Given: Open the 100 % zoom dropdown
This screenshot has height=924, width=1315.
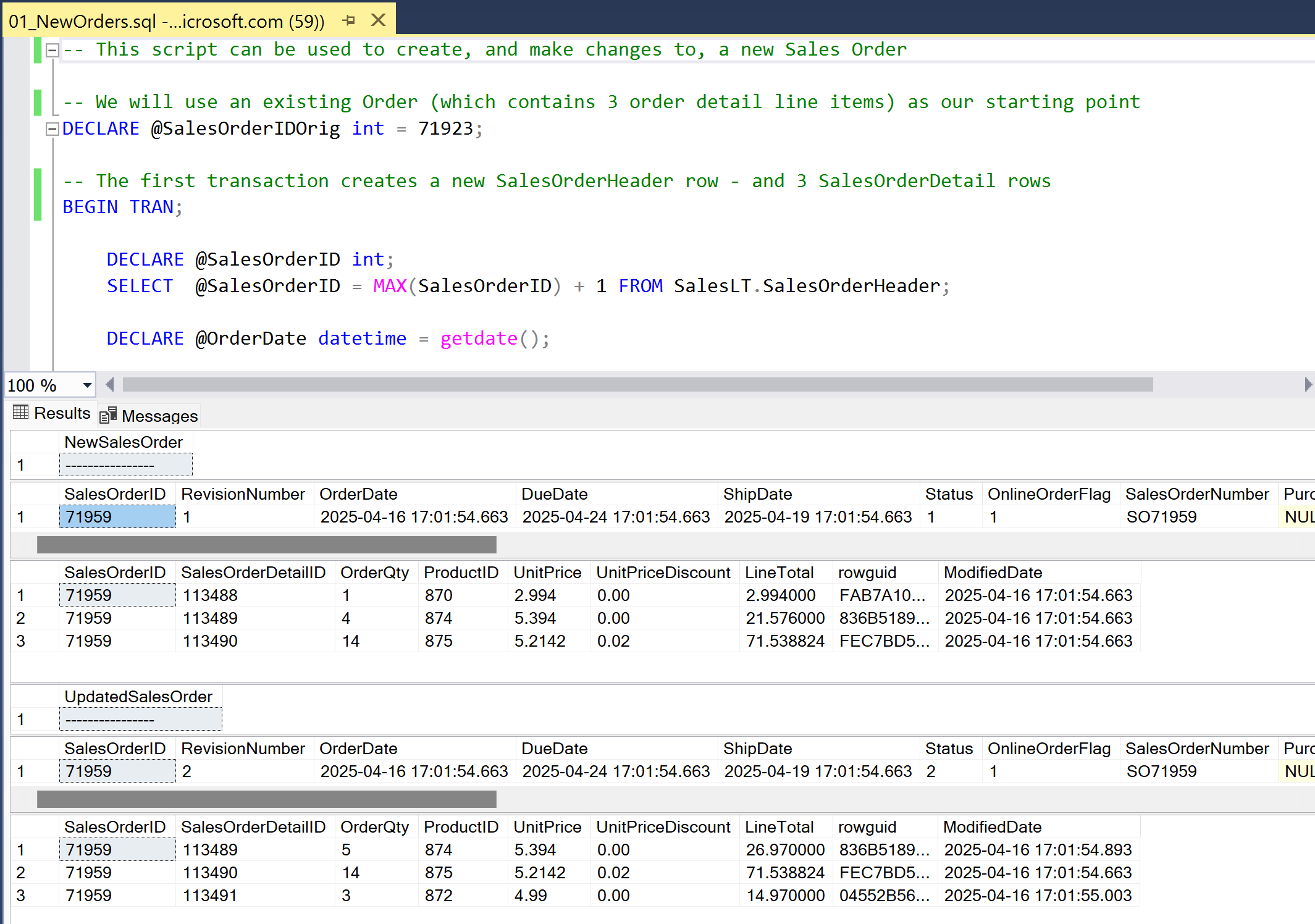Looking at the screenshot, I should pos(87,385).
